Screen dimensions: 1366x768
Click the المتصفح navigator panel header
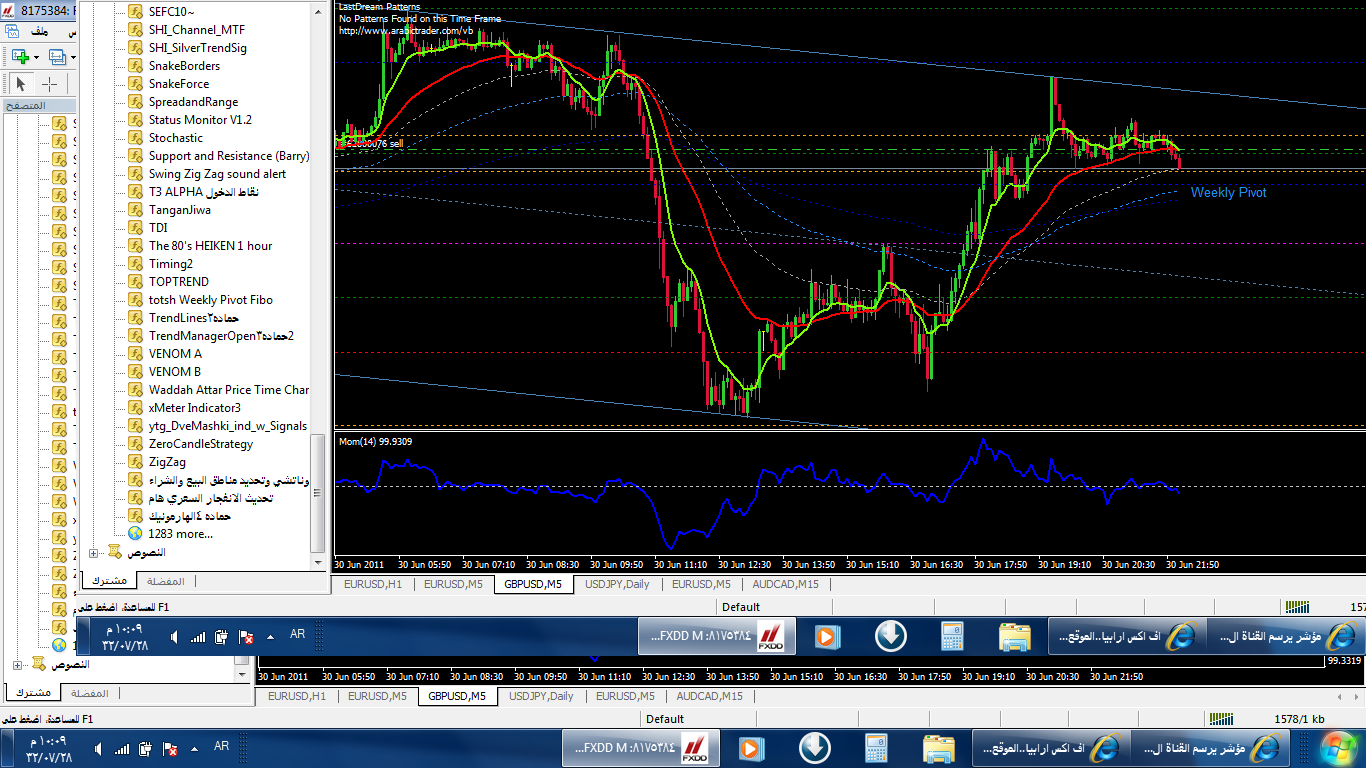pos(39,105)
